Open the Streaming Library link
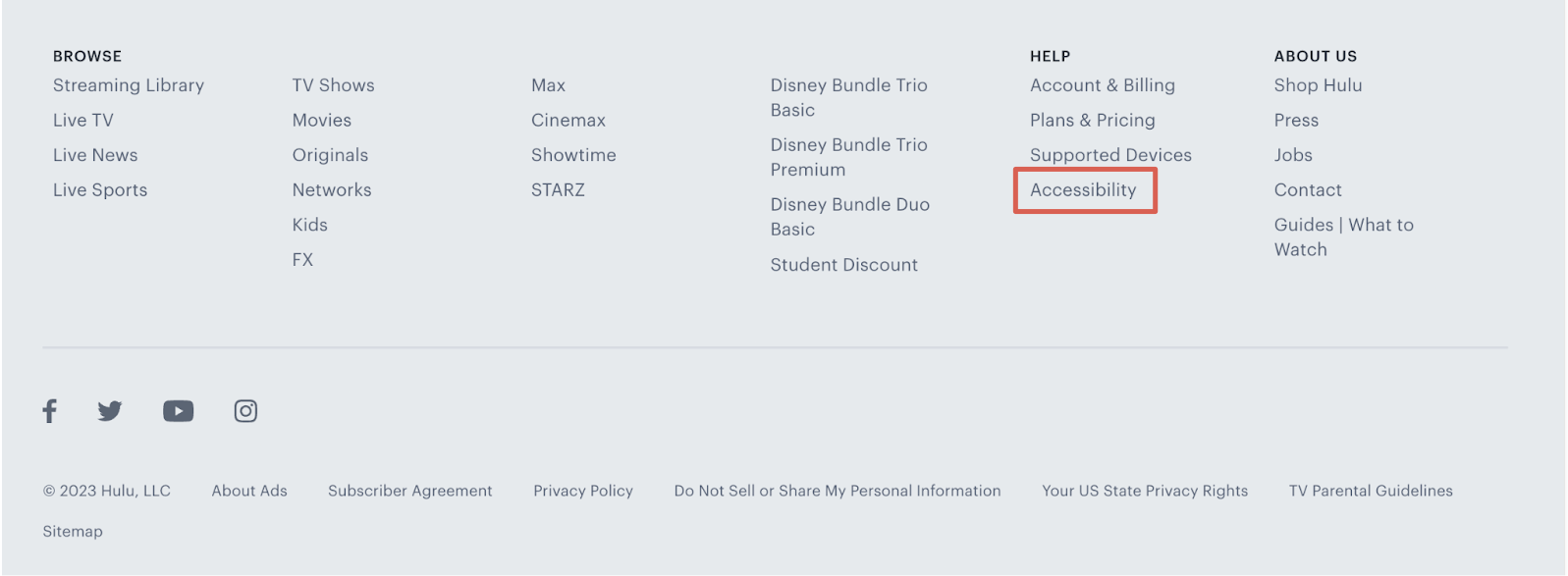The width and height of the screenshot is (1568, 576). [129, 85]
